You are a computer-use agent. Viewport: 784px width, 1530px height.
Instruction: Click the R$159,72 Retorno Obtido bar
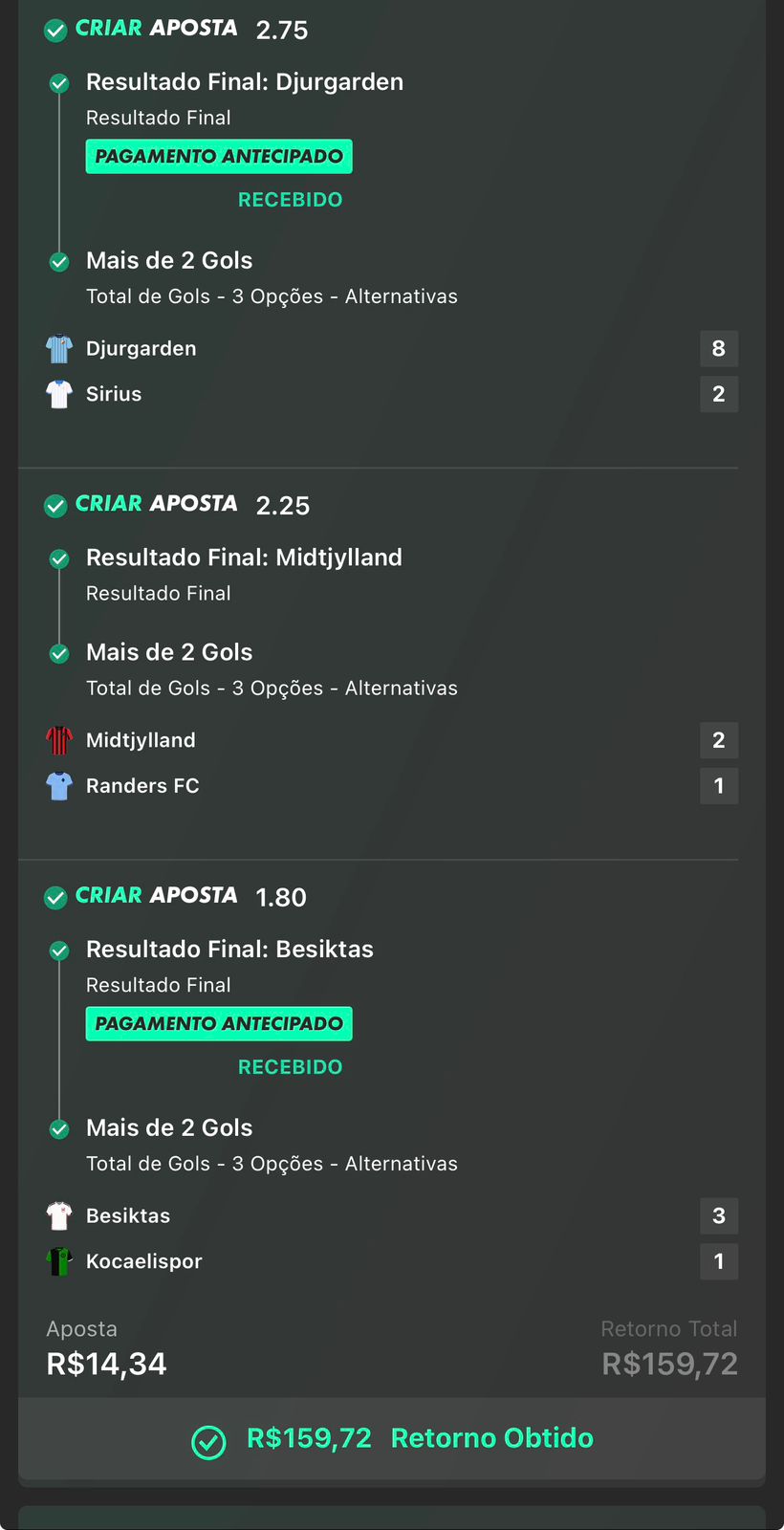pyautogui.click(x=392, y=1439)
